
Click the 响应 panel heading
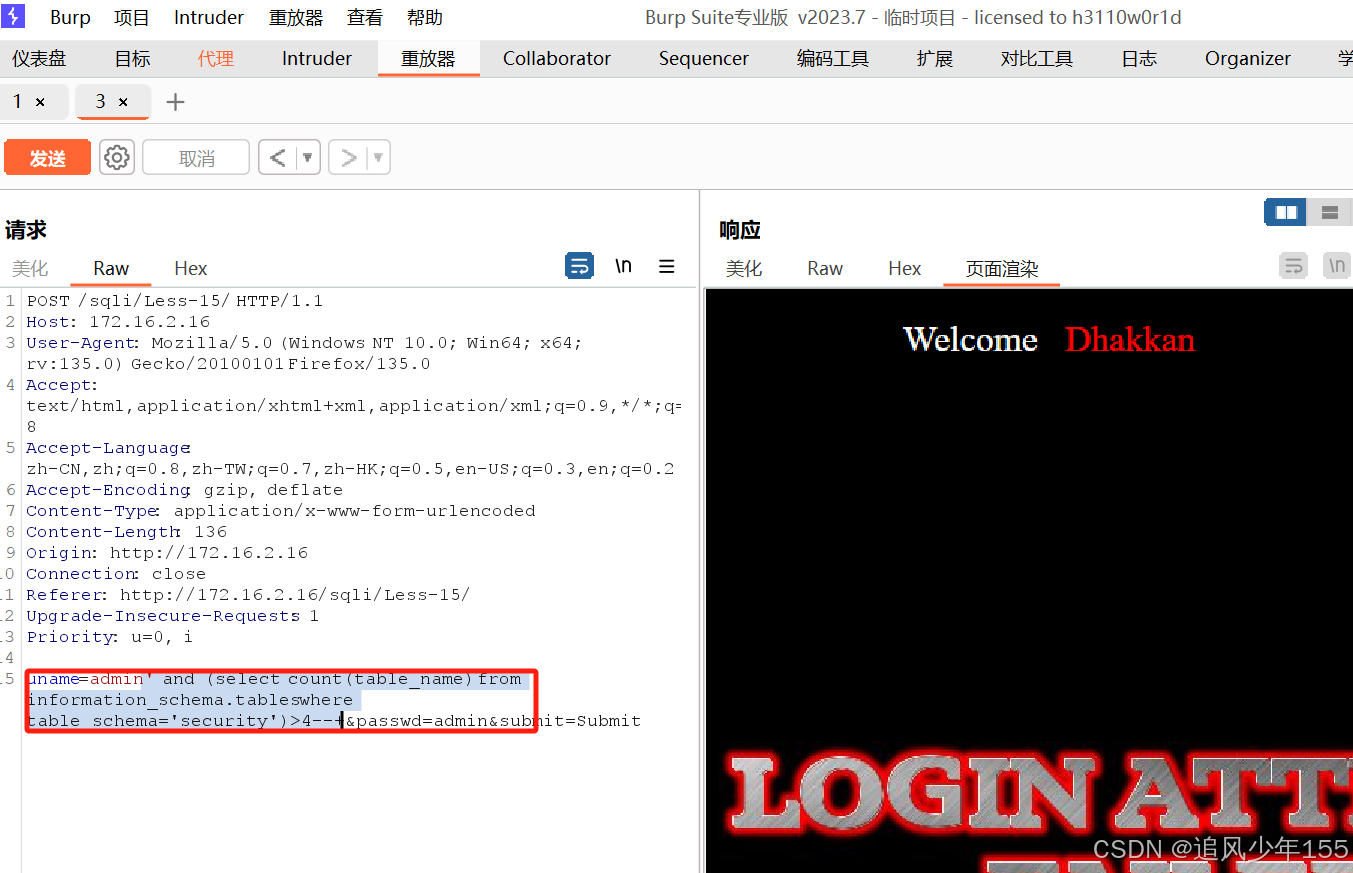[740, 230]
